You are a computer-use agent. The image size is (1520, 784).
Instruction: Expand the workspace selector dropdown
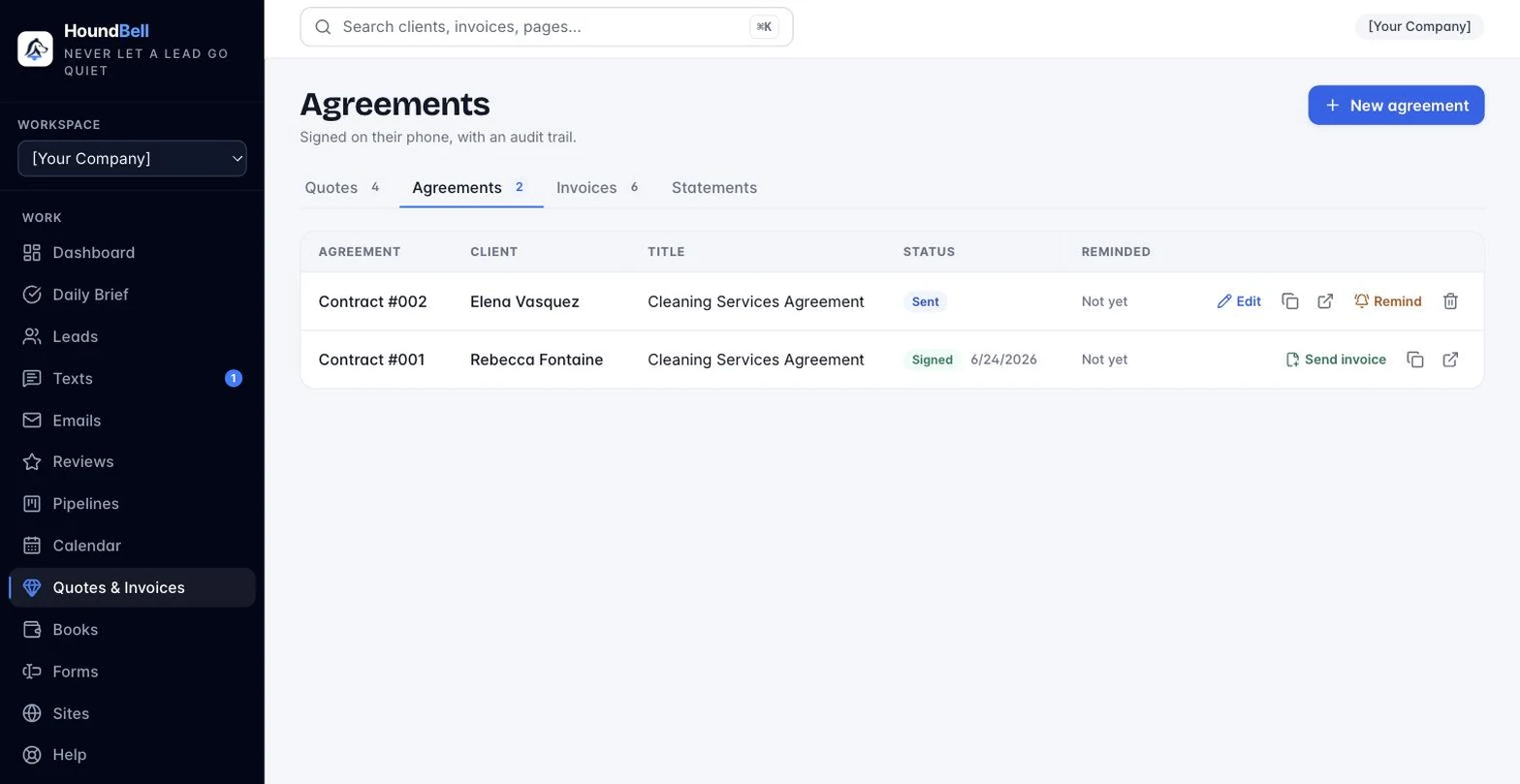(x=132, y=159)
